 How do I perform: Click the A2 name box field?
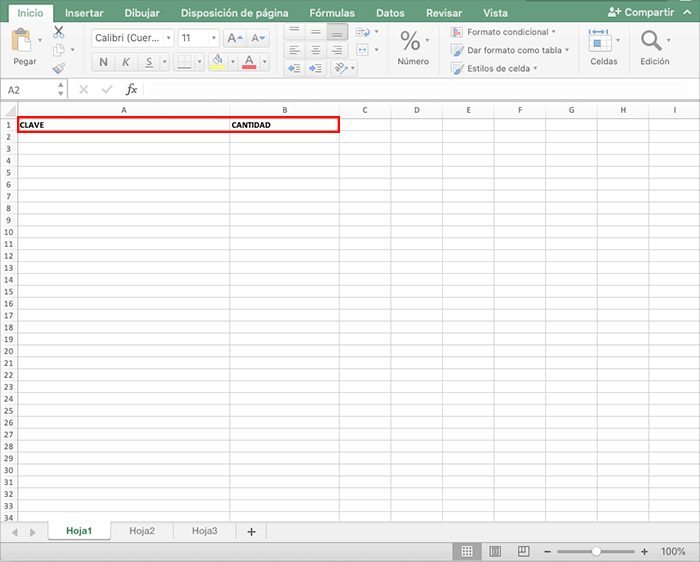[30, 89]
